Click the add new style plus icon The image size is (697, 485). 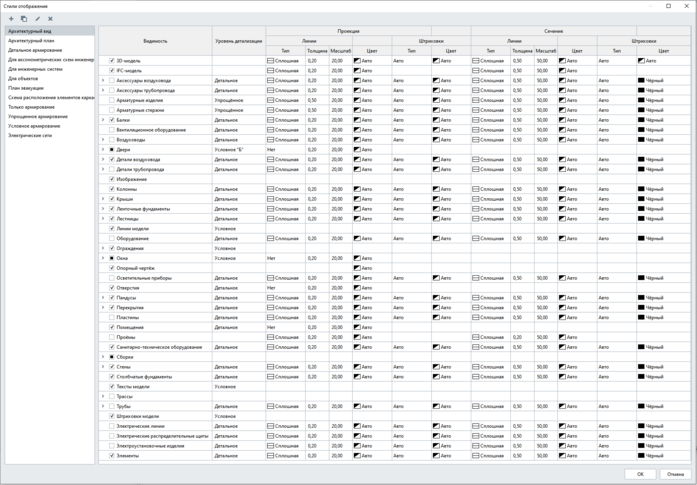[x=11, y=18]
